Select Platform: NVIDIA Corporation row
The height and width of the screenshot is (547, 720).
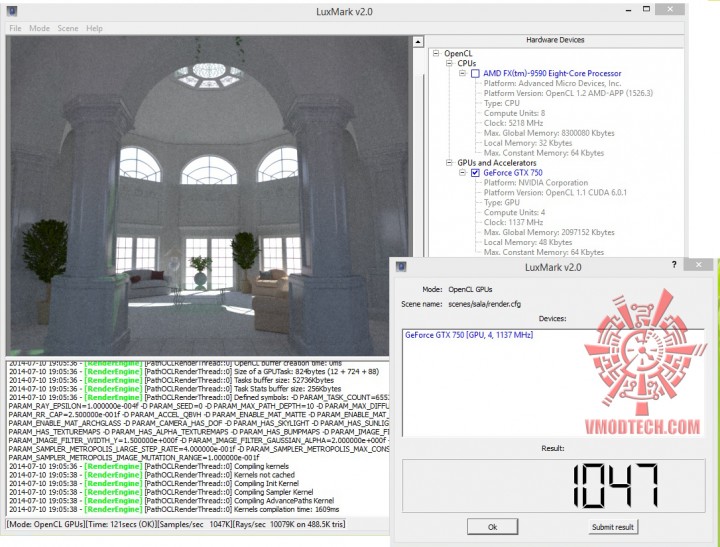[535, 183]
